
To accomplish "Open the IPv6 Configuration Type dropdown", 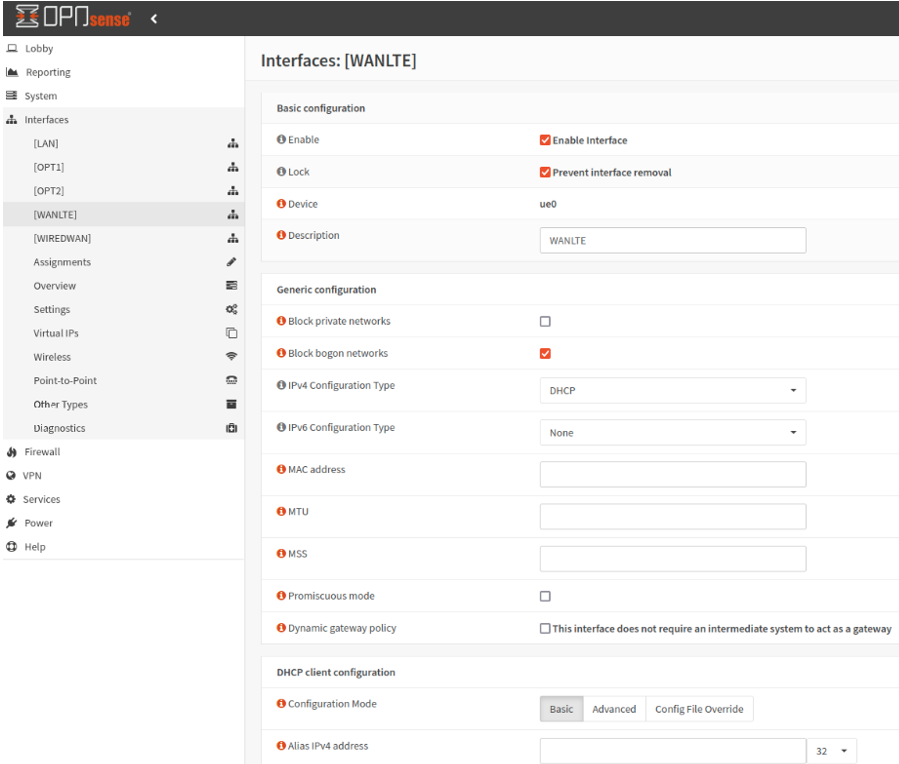I will [673, 433].
